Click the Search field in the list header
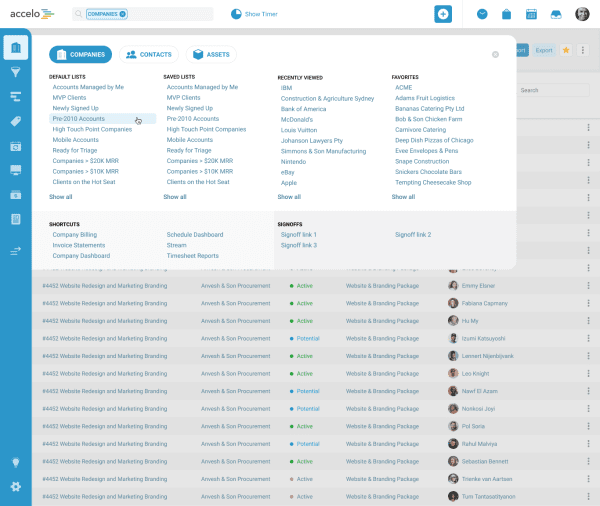 pos(553,90)
